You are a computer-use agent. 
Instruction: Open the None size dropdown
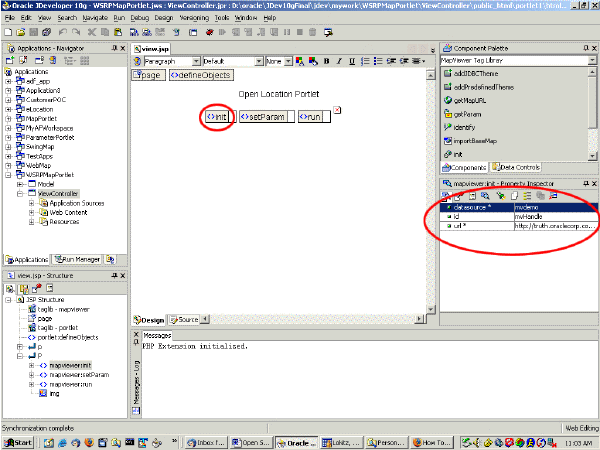[x=288, y=61]
